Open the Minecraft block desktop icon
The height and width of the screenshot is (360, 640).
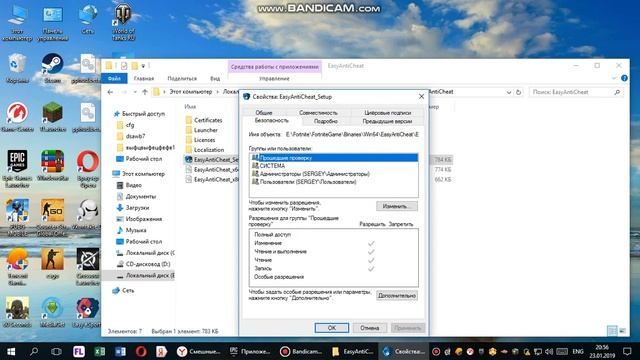tap(52, 117)
